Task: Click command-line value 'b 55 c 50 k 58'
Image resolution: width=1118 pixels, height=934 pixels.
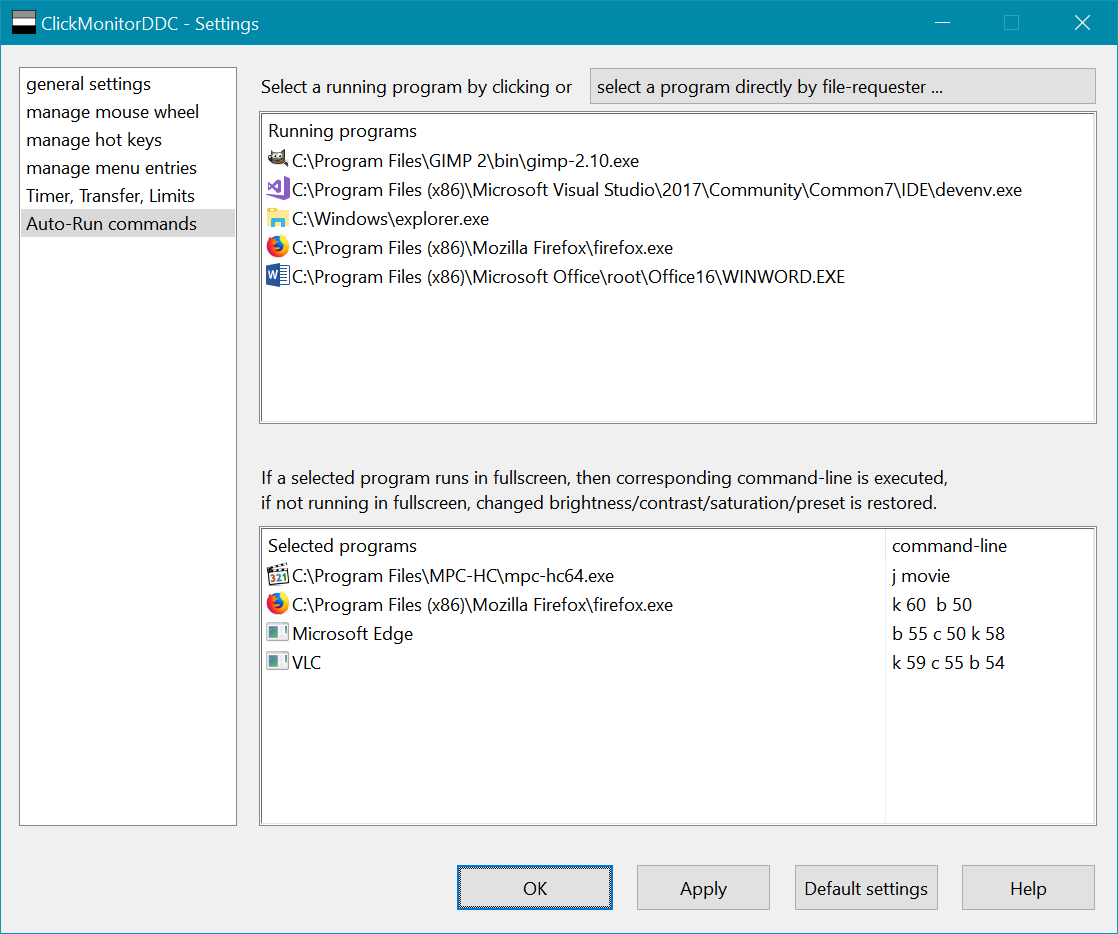Action: (948, 634)
